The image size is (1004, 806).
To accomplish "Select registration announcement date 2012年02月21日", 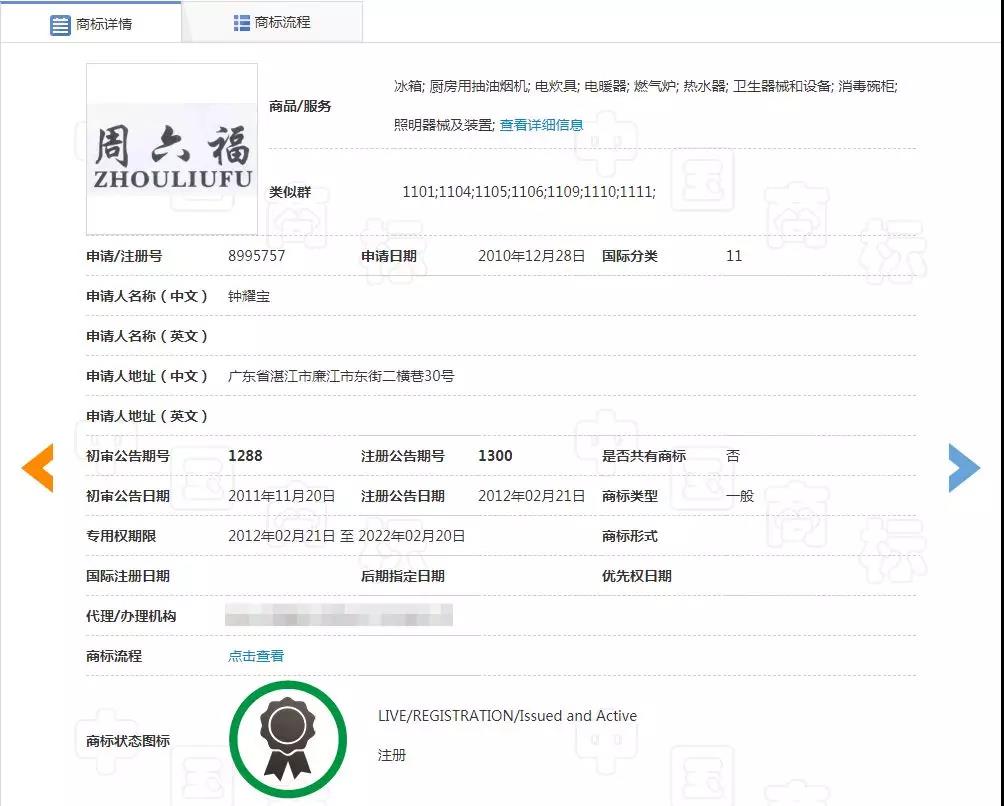I will click(531, 496).
